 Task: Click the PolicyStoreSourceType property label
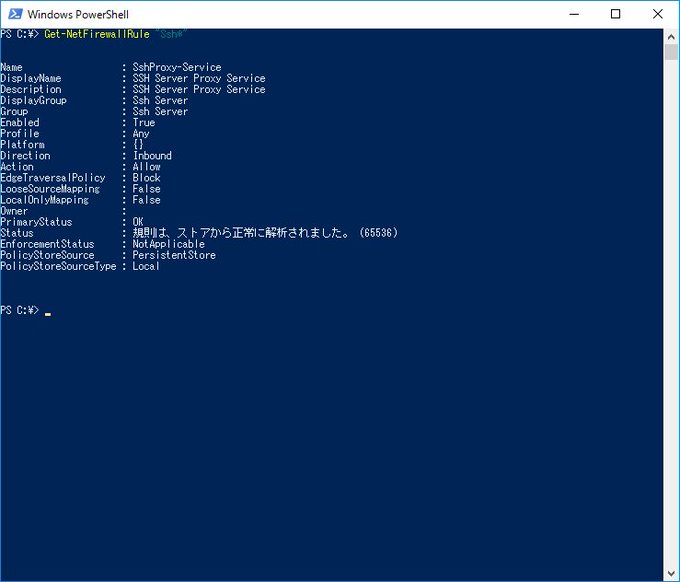tap(58, 266)
